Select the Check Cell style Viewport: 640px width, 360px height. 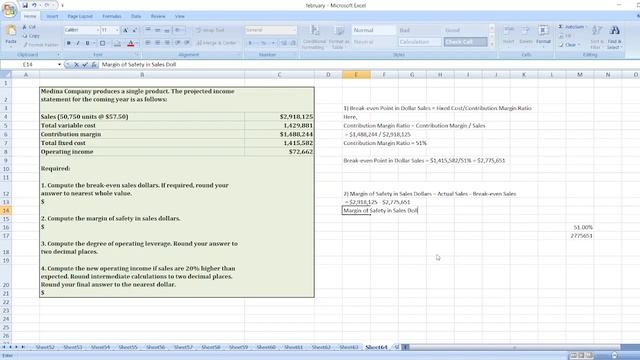click(x=465, y=42)
